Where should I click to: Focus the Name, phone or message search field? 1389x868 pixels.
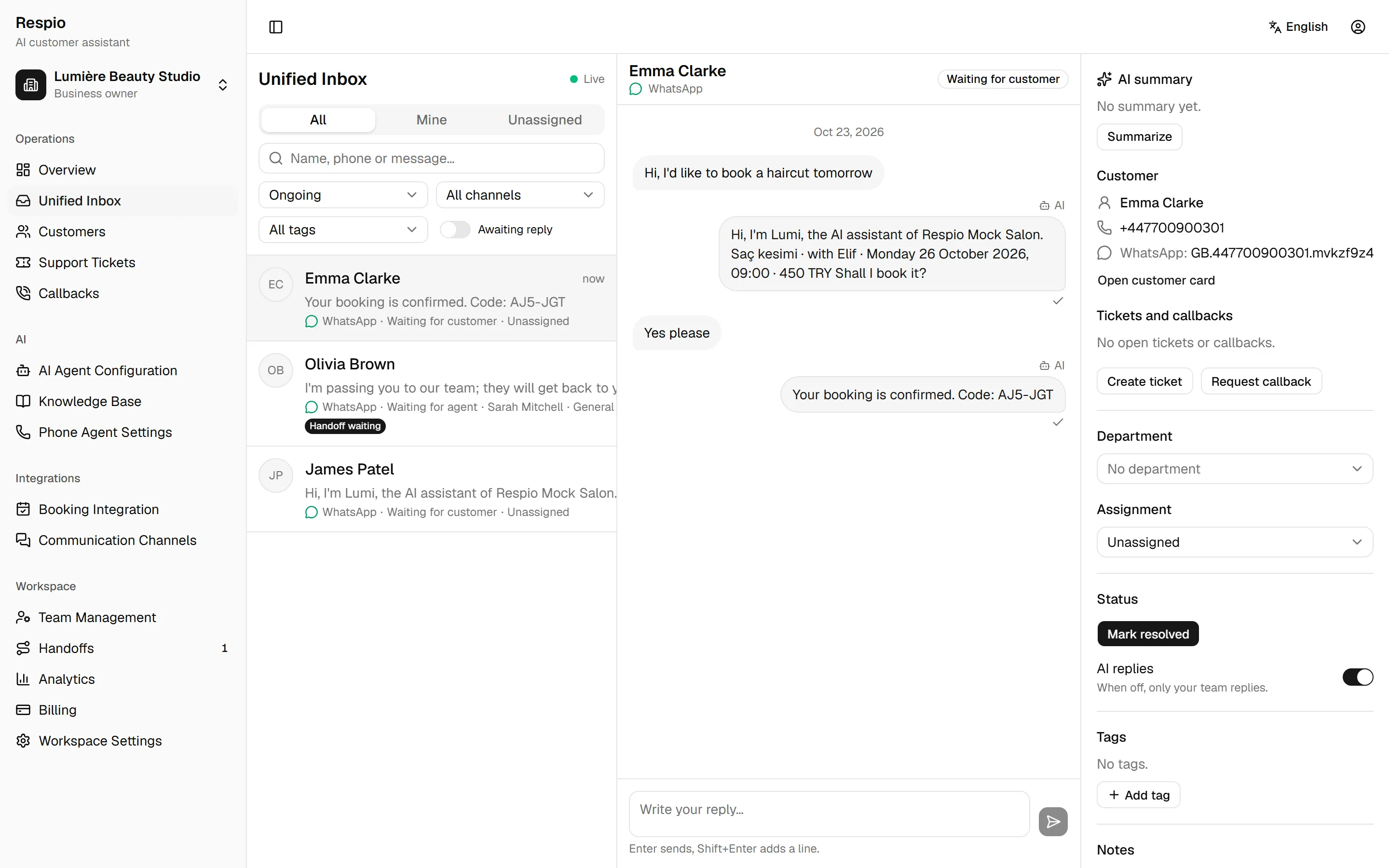[431, 159]
